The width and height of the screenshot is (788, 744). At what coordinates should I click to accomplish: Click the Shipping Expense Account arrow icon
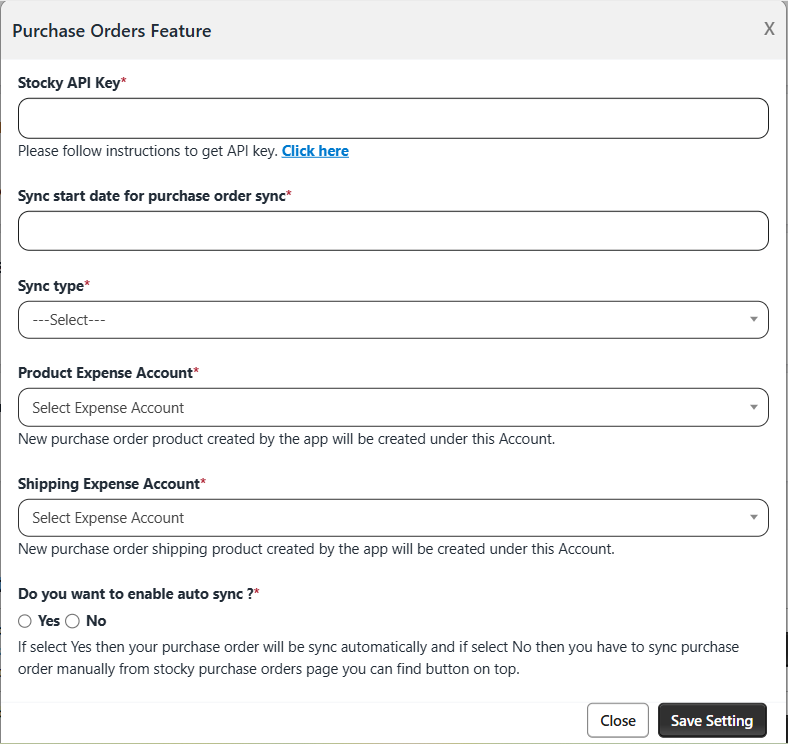(753, 518)
